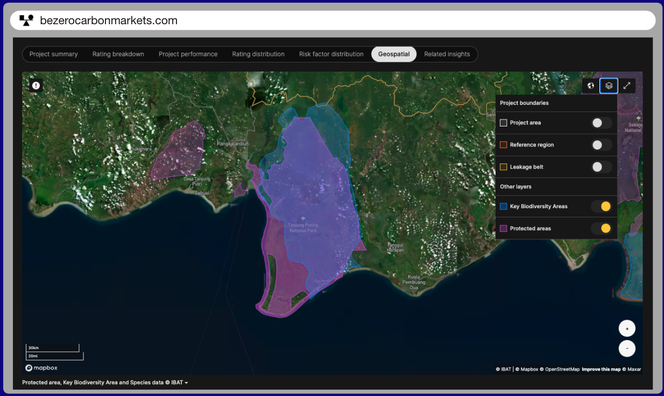Image resolution: width=664 pixels, height=396 pixels.
Task: Switch to Rating breakdown tab
Action: [x=118, y=54]
